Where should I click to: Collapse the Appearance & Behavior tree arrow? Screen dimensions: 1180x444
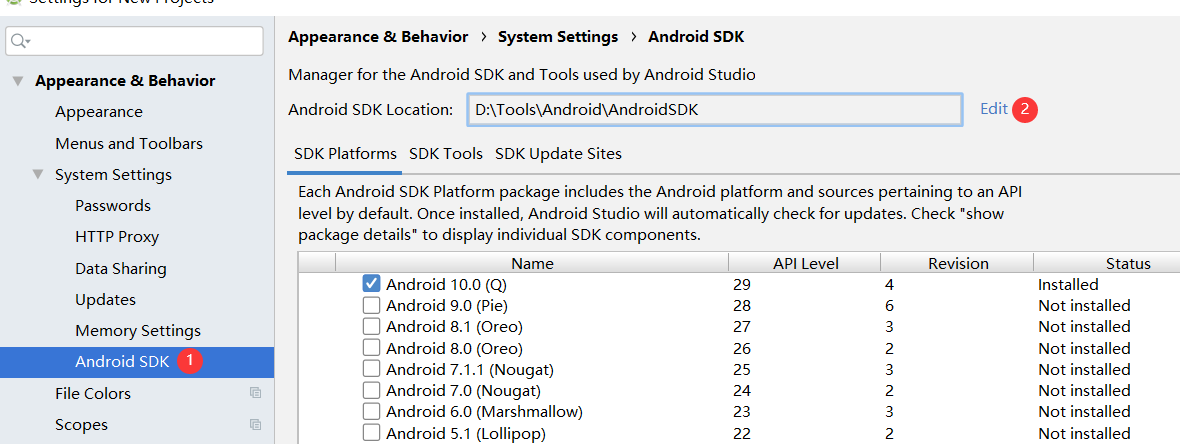(18, 81)
